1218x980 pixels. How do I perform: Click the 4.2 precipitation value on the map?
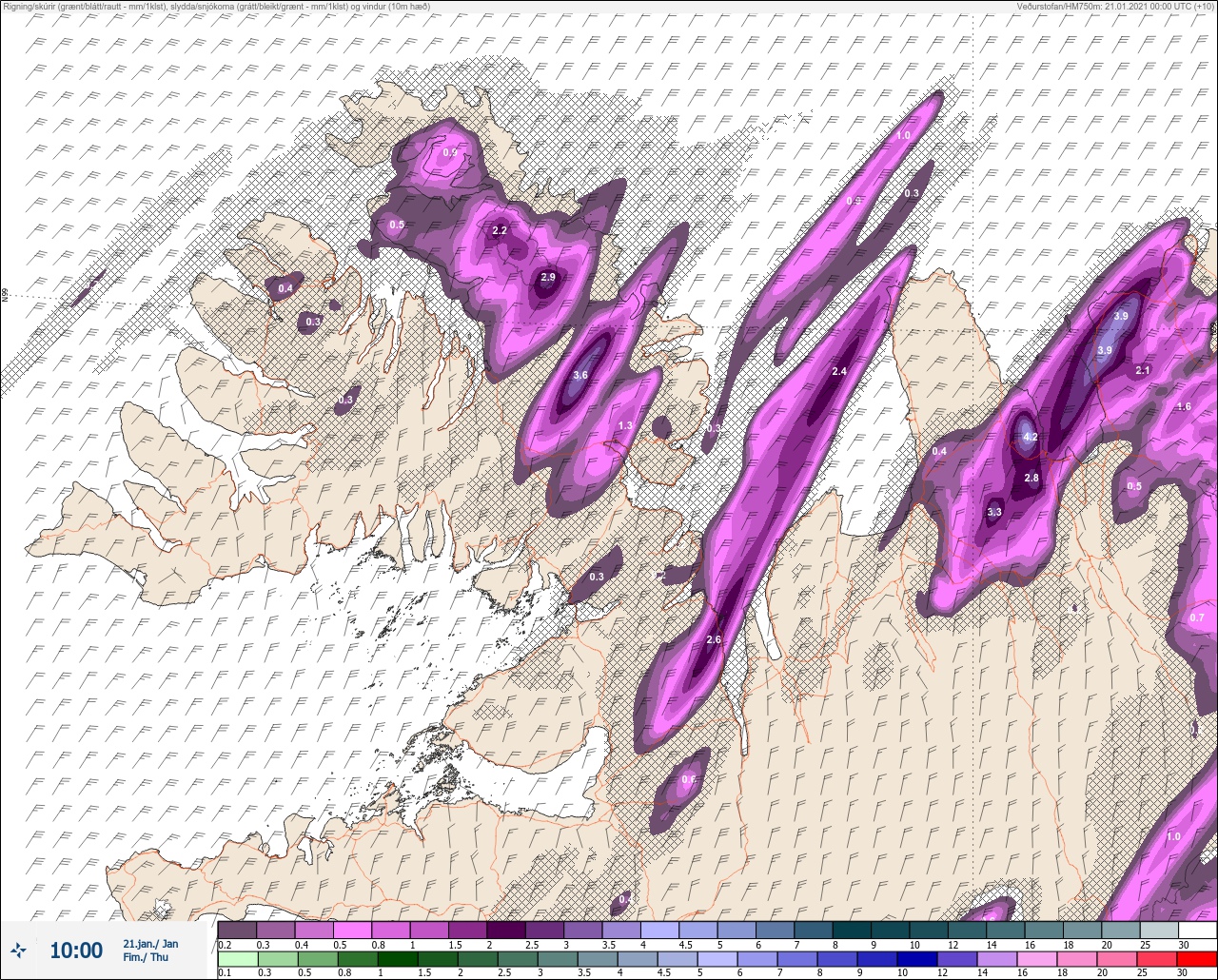(1030, 437)
